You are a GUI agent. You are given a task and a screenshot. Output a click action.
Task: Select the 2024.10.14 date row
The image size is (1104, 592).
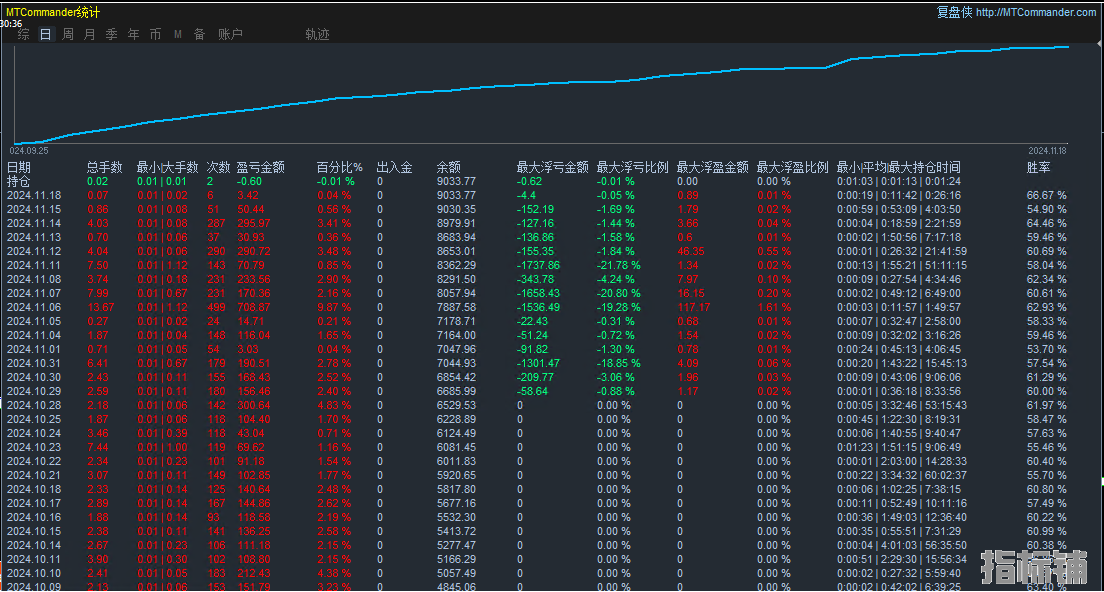(34, 546)
